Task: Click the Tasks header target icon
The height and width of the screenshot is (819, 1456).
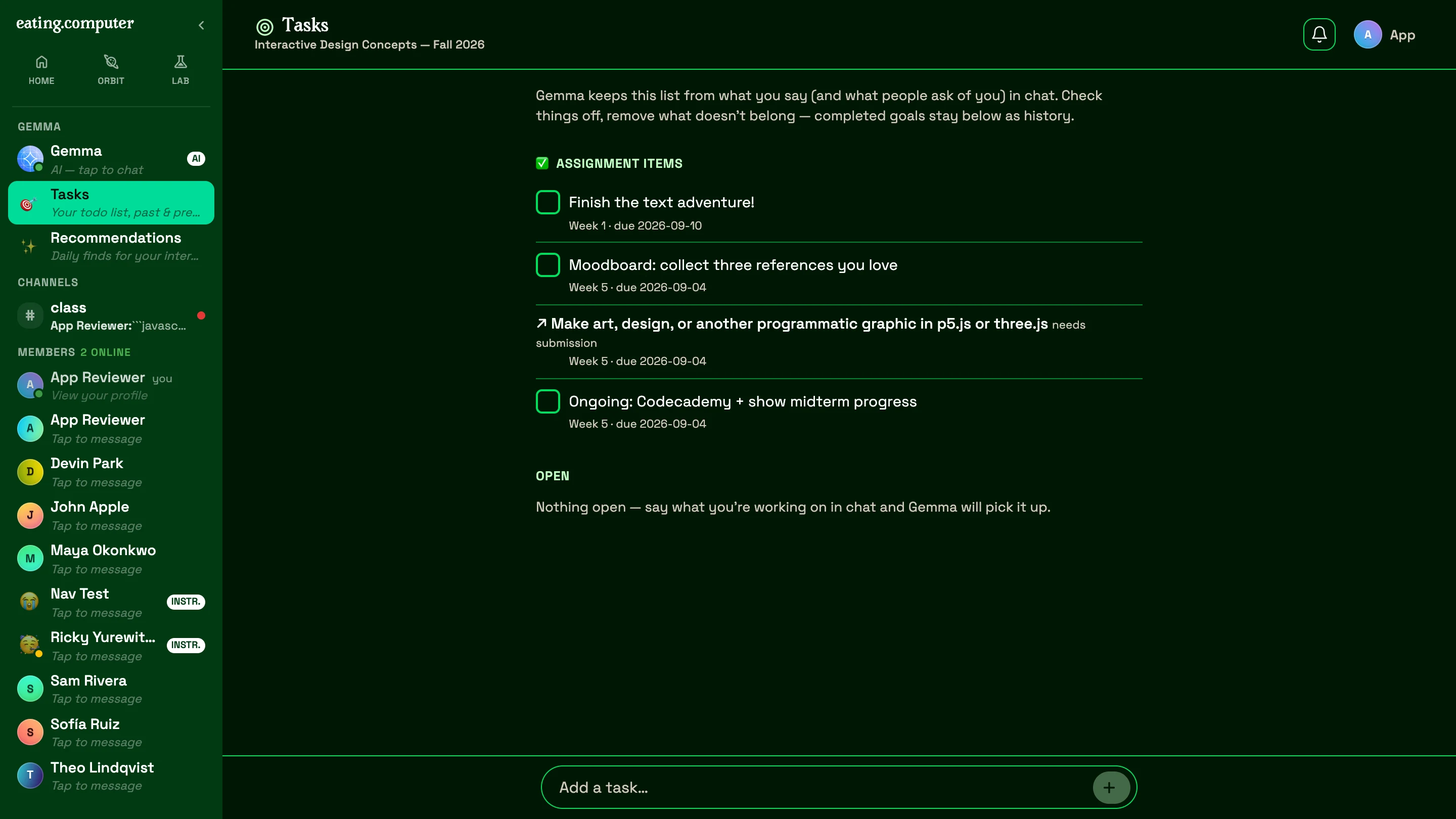Action: tap(264, 27)
